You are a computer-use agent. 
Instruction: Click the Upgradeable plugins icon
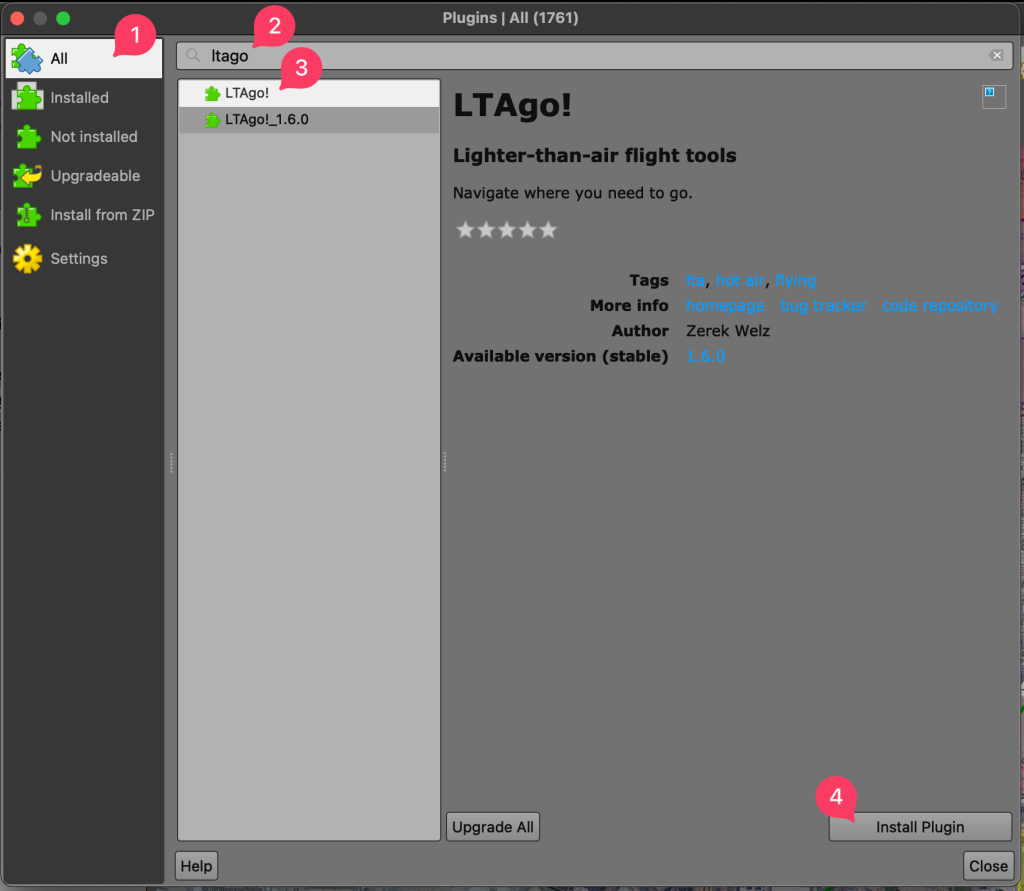coord(27,176)
